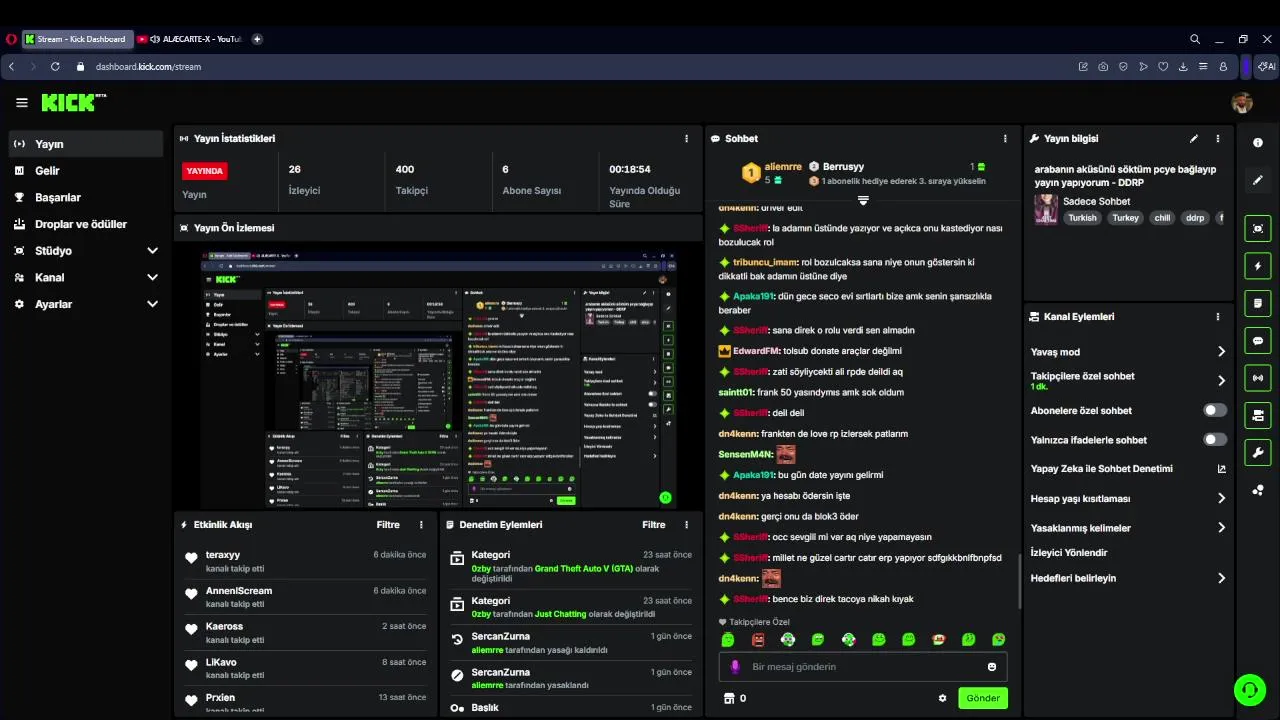Image resolution: width=1280 pixels, height=720 pixels.
Task: Focus the Bir mesaj gönderin input
Action: coord(863,667)
